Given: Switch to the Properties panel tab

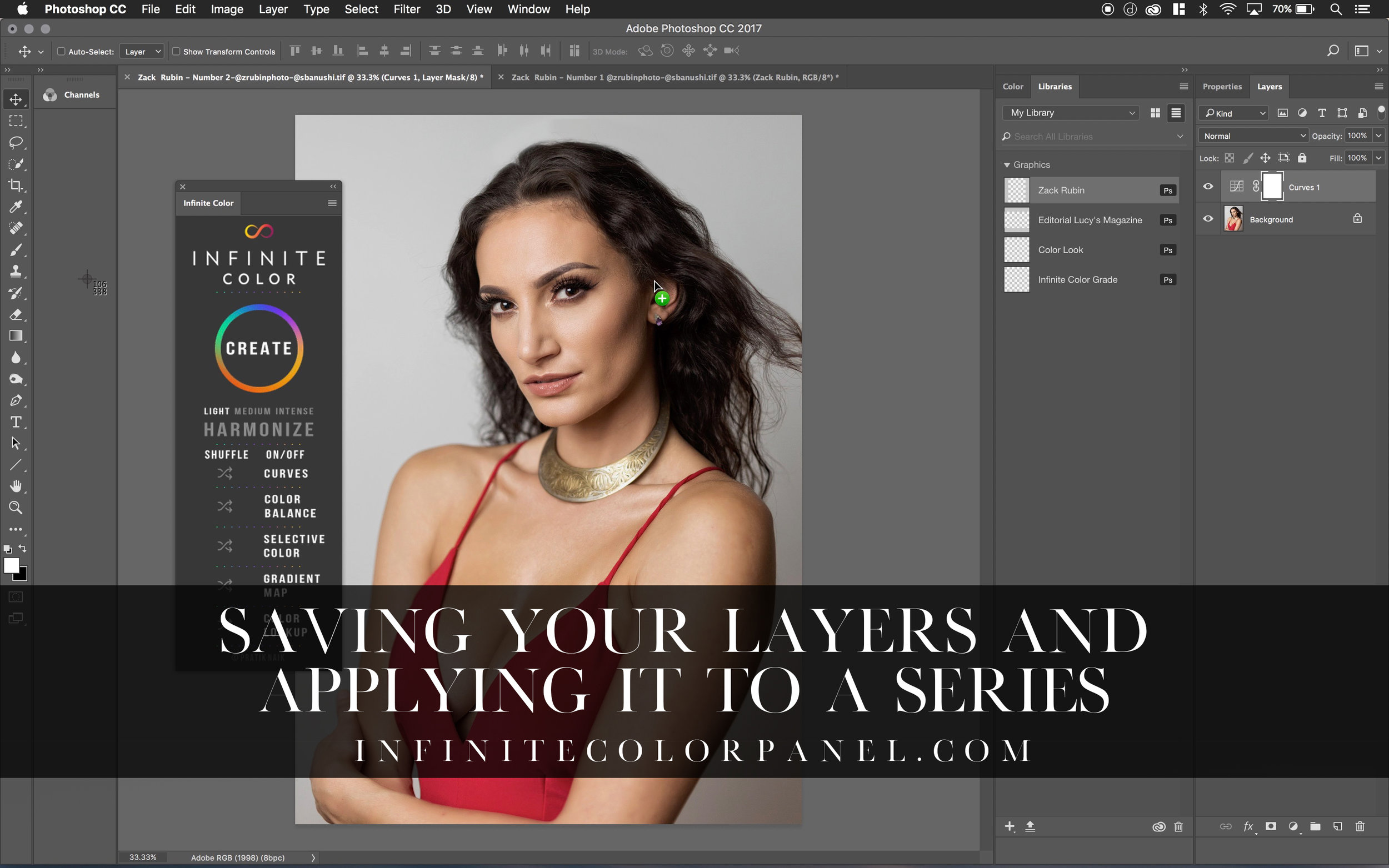Looking at the screenshot, I should tap(1222, 87).
